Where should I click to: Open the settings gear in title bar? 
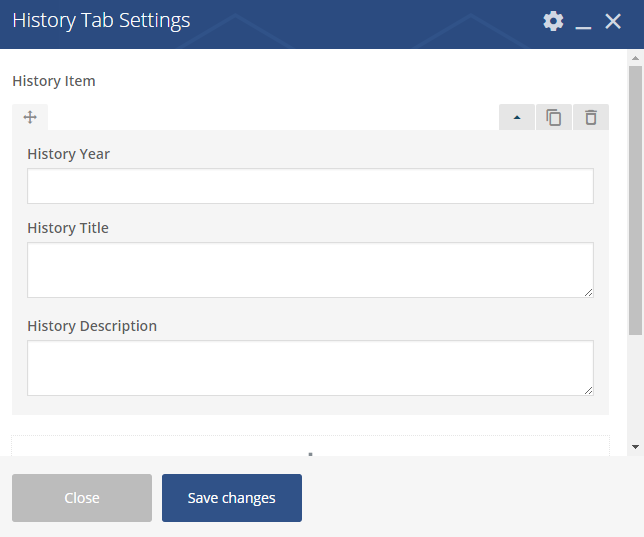point(553,21)
